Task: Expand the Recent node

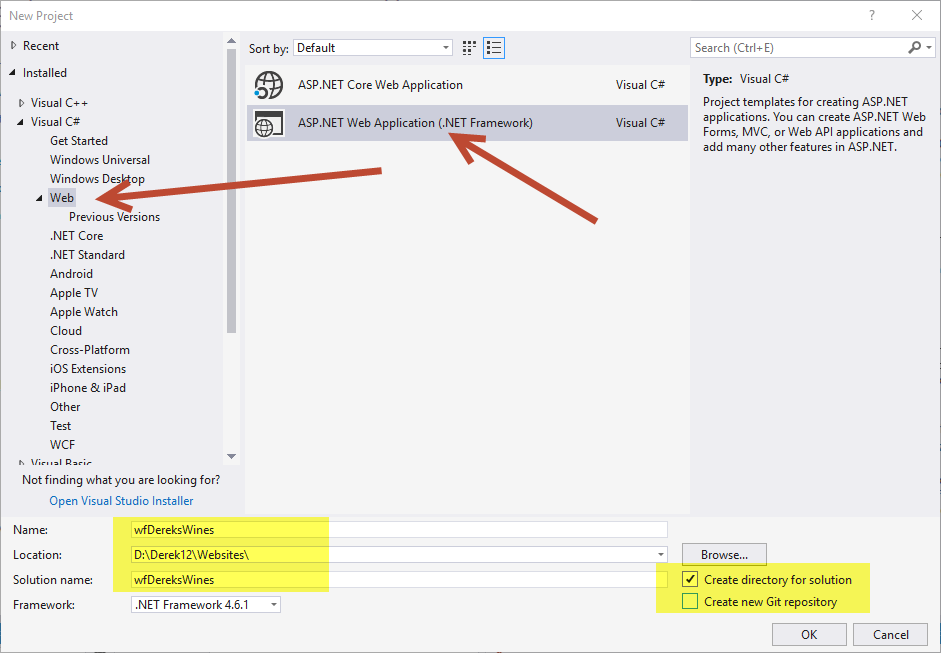Action: click(x=13, y=46)
